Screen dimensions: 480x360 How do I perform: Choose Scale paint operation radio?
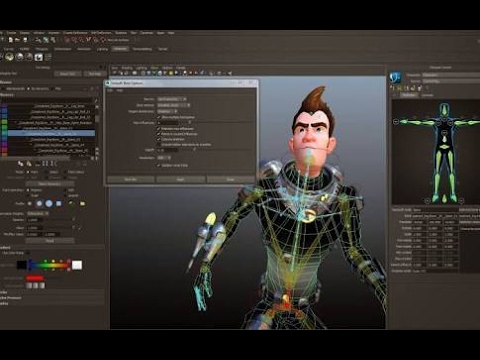(x=28, y=196)
